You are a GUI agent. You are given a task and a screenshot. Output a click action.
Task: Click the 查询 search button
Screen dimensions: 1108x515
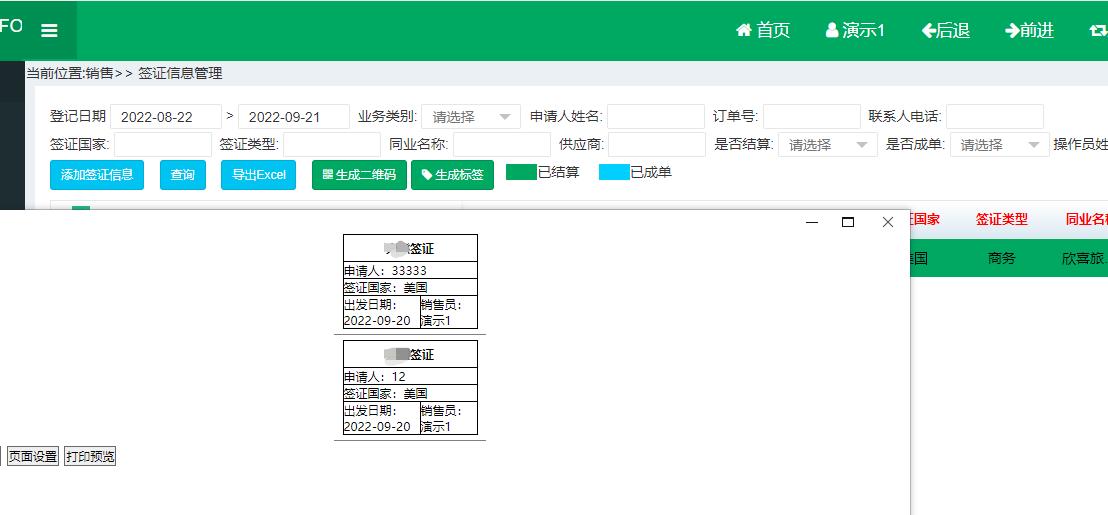tap(182, 175)
